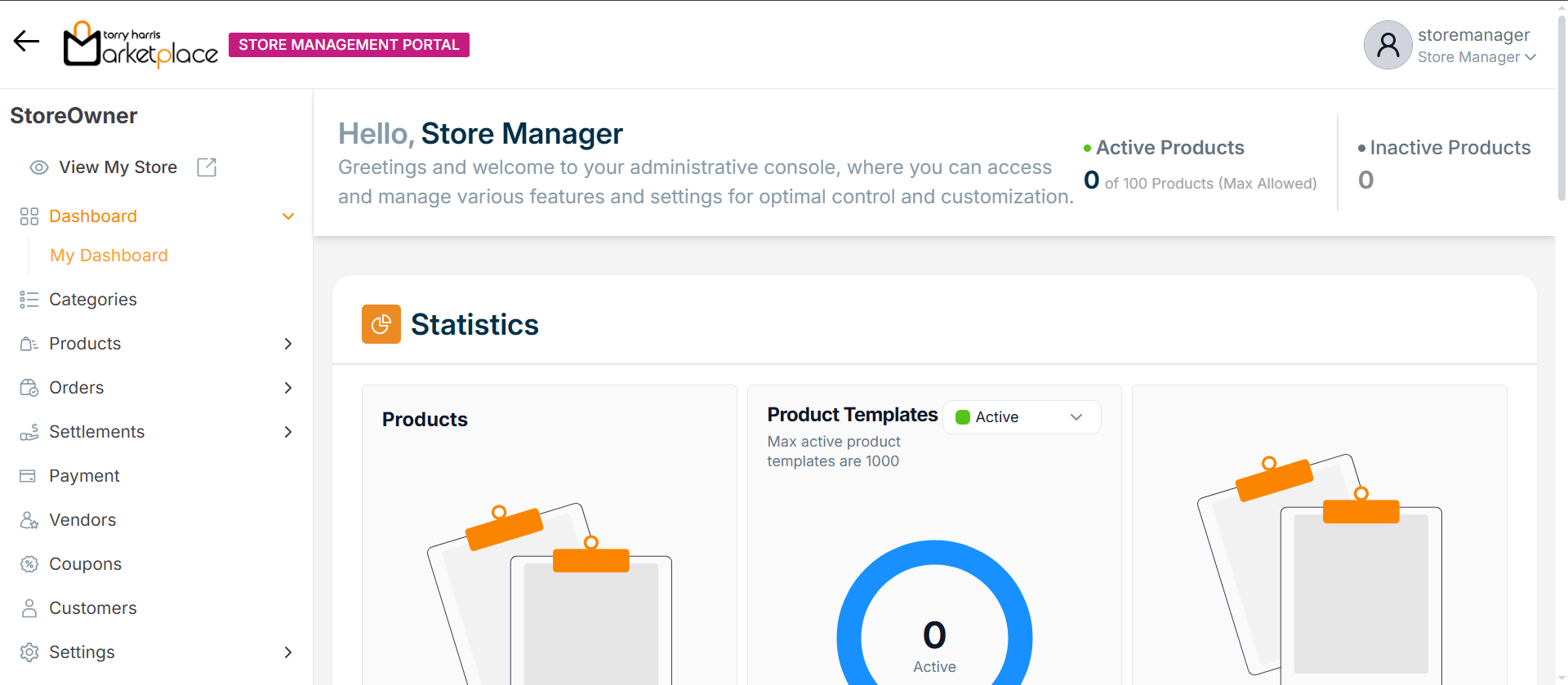Screen dimensions: 1568x685
Task: Click the Coupons percent badge icon
Action: pyautogui.click(x=29, y=564)
